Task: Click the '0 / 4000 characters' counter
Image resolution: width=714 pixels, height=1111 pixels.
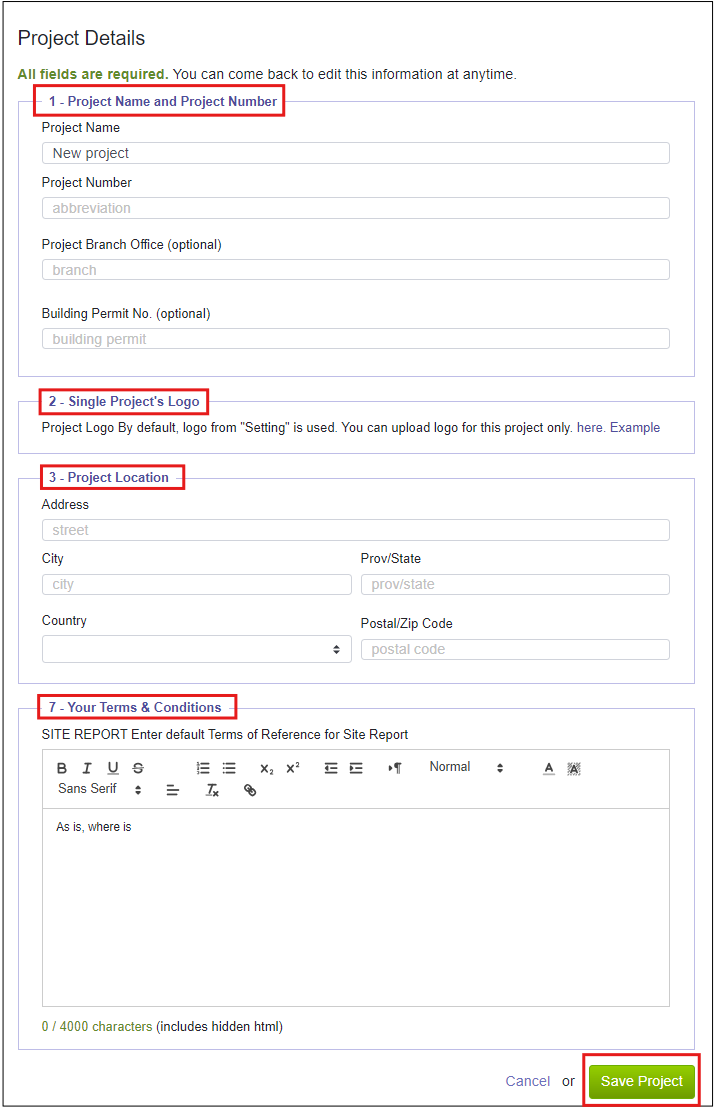Action: (x=97, y=1027)
